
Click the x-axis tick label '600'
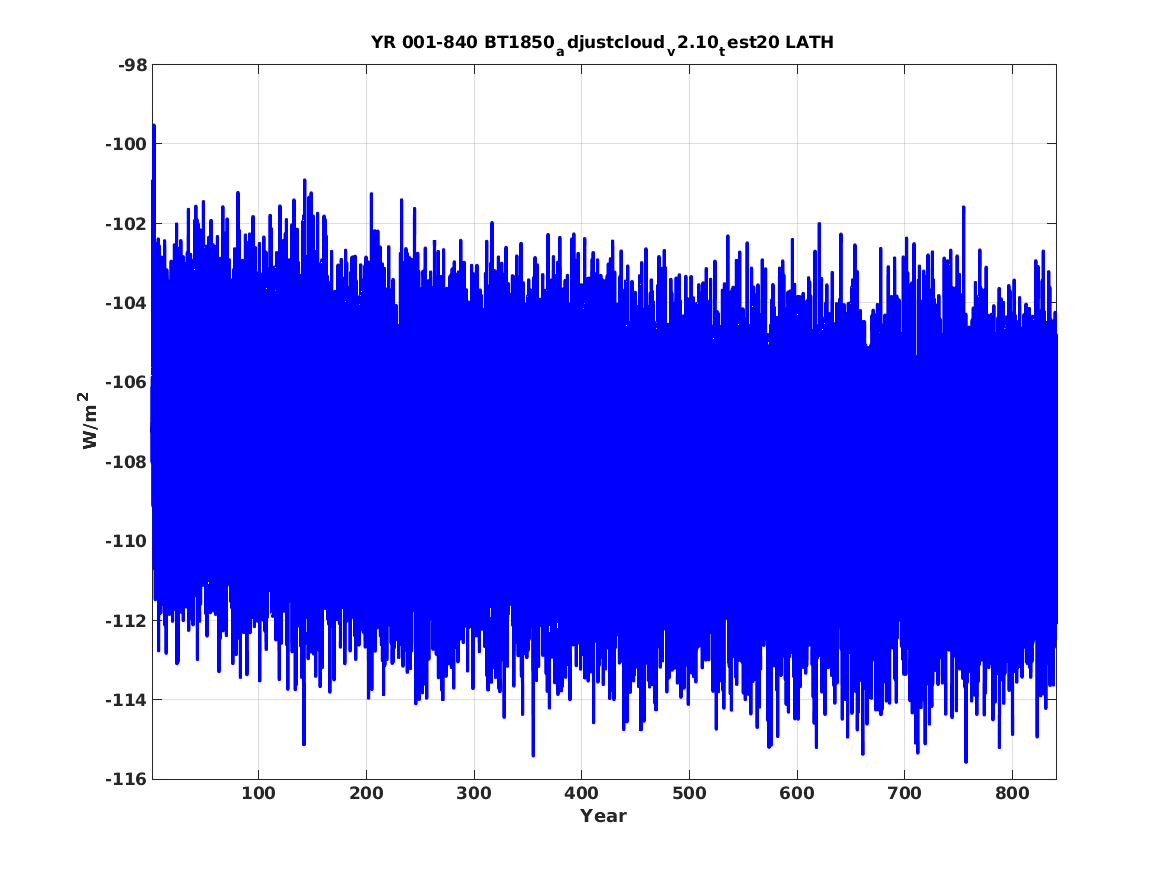pyautogui.click(x=797, y=793)
